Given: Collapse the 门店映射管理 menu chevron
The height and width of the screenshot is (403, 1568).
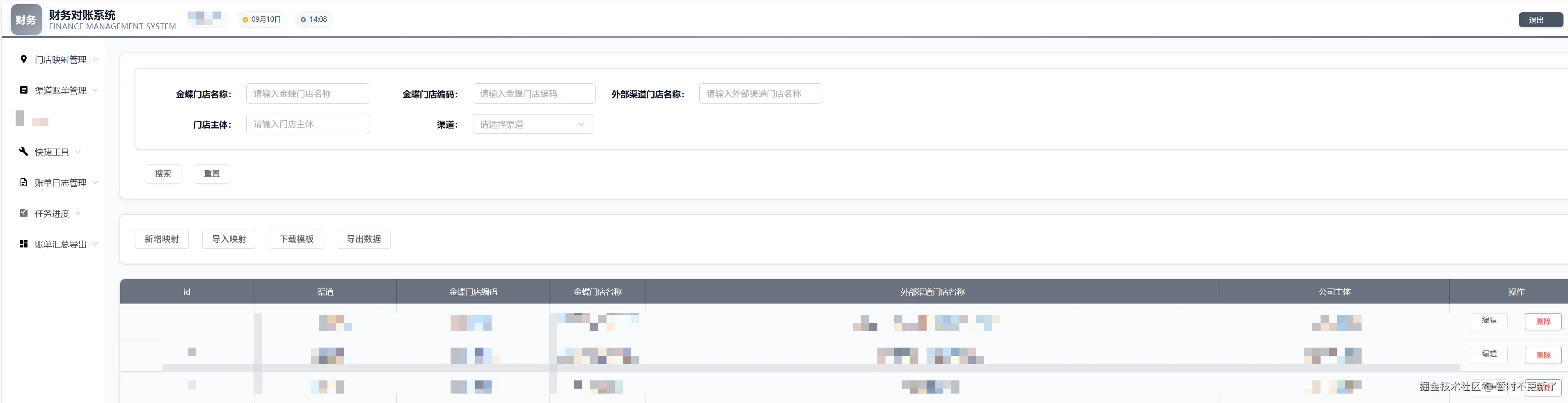Looking at the screenshot, I should 96,59.
